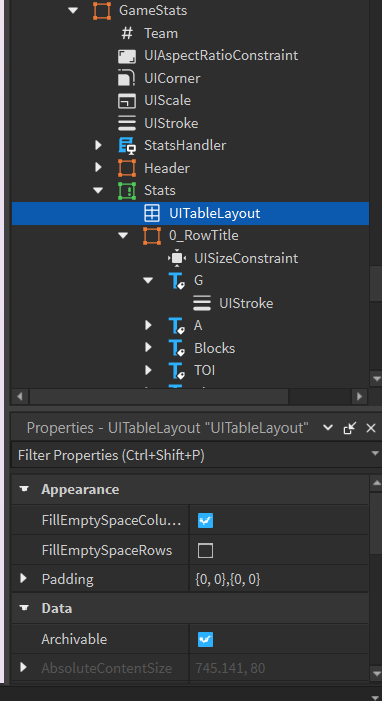
Task: Collapse the G label node
Action: 148,281
